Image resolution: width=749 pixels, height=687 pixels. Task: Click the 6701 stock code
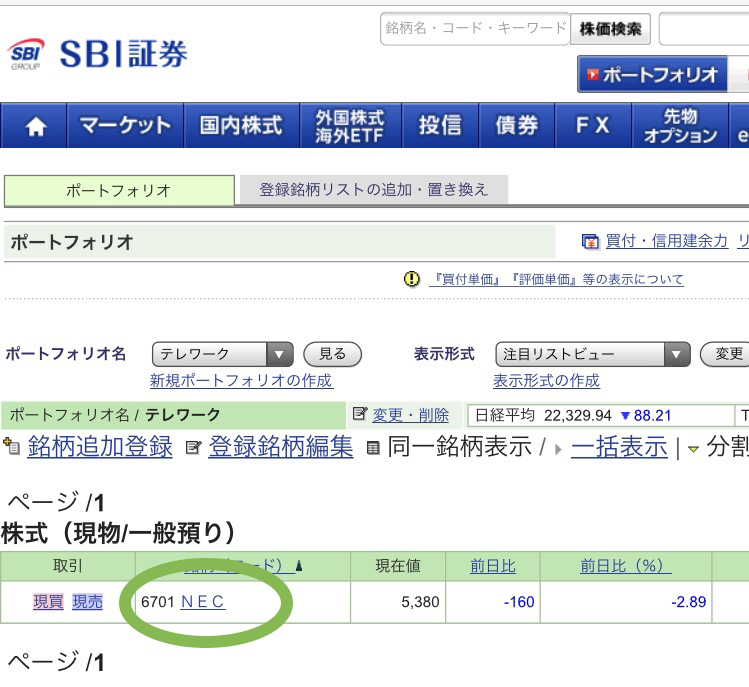point(158,602)
